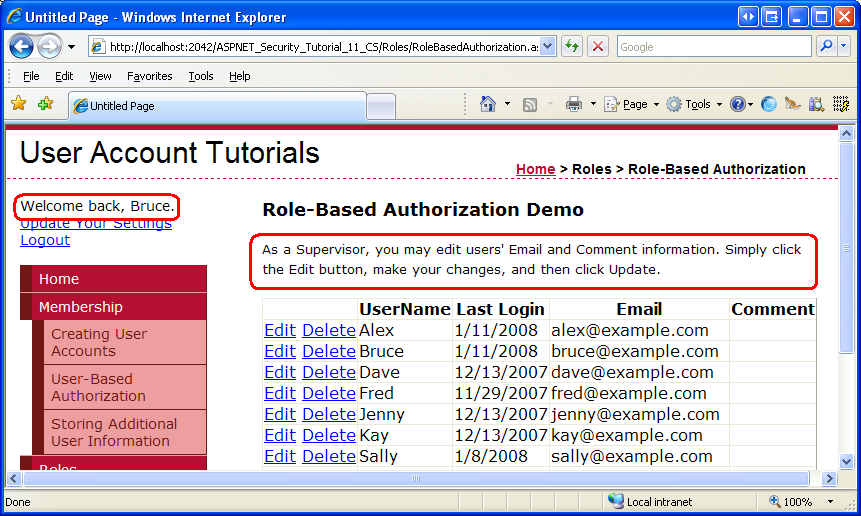The image size is (861, 516).
Task: Open the Favorites menu
Action: click(149, 76)
